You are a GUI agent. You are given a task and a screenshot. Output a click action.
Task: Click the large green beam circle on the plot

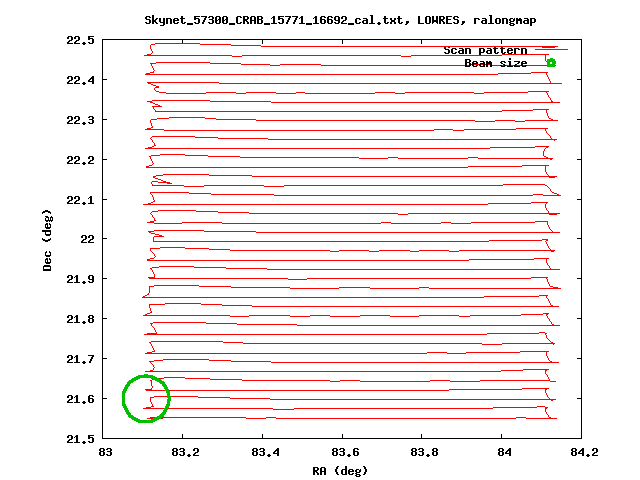tap(146, 398)
